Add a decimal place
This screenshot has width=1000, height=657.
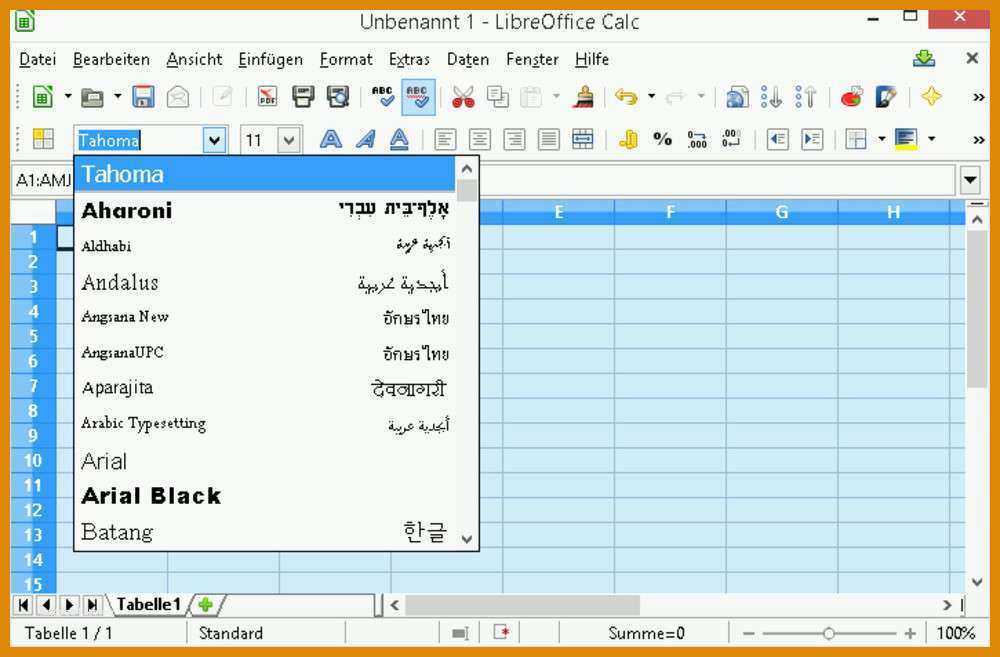click(697, 139)
